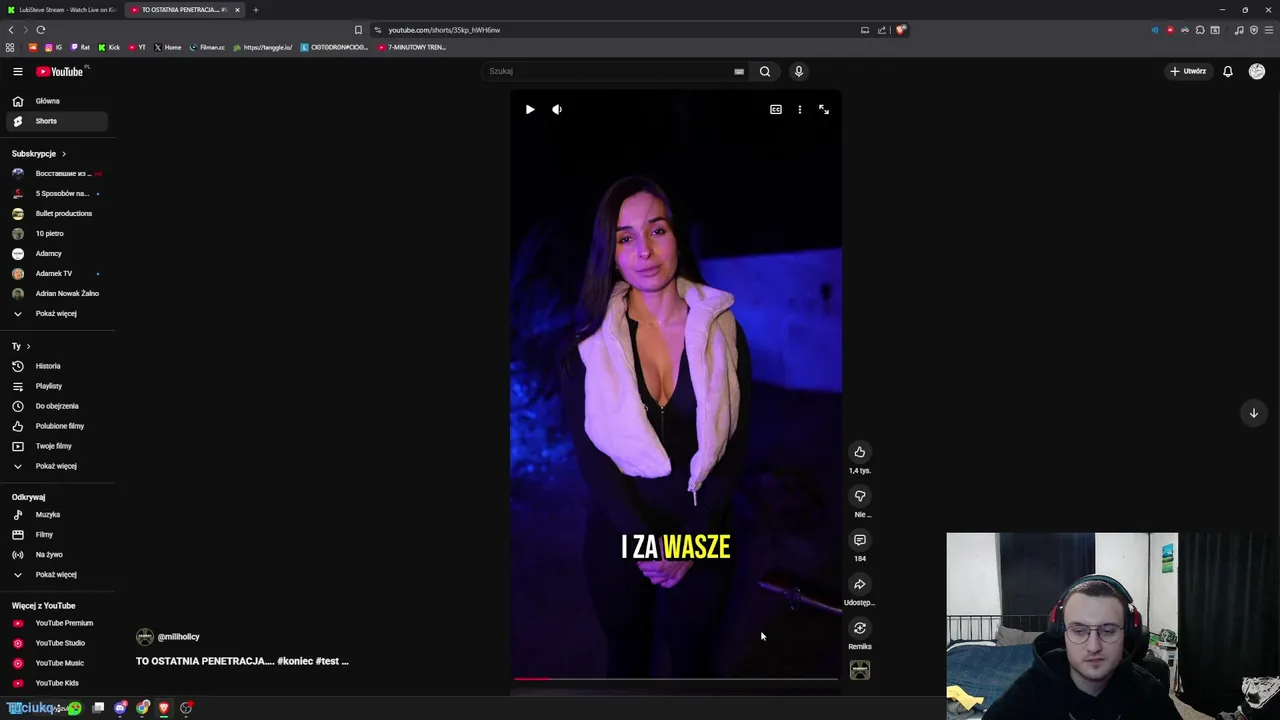Go to YouTube home via logo
Image resolution: width=1280 pixels, height=720 pixels.
click(x=60, y=71)
